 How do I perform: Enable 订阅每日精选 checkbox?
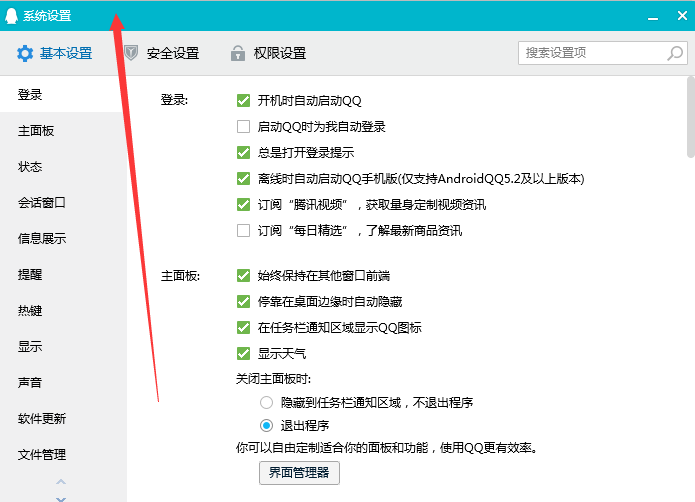(x=243, y=230)
